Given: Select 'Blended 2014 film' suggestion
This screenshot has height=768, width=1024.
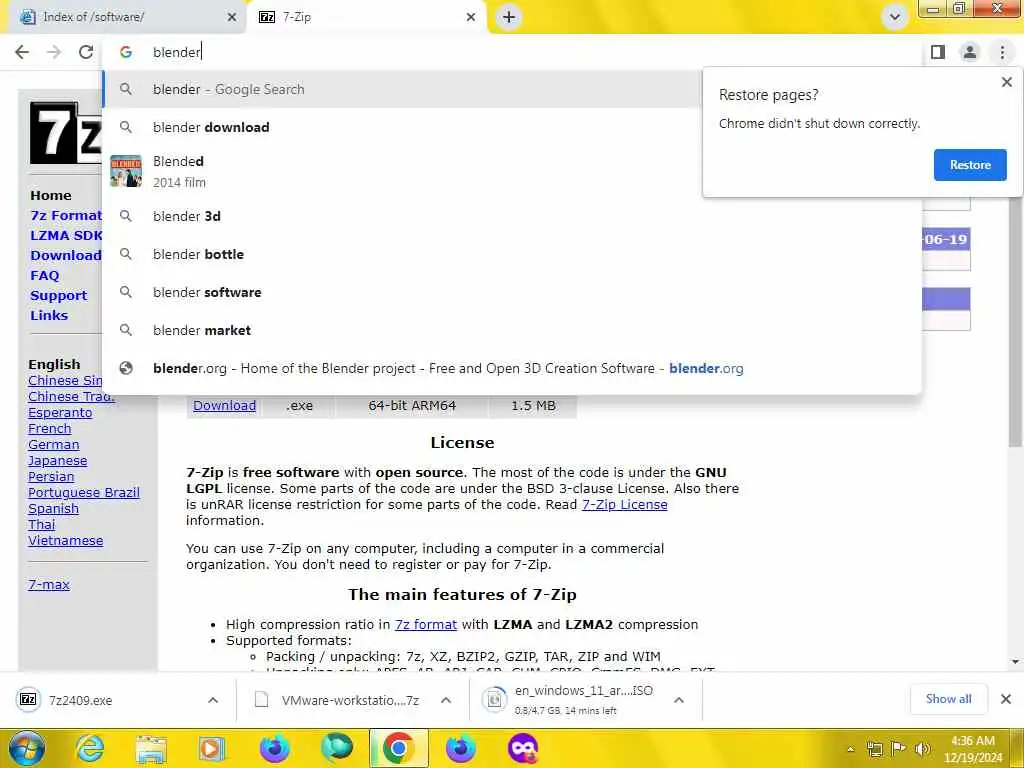Looking at the screenshot, I should pos(402,172).
